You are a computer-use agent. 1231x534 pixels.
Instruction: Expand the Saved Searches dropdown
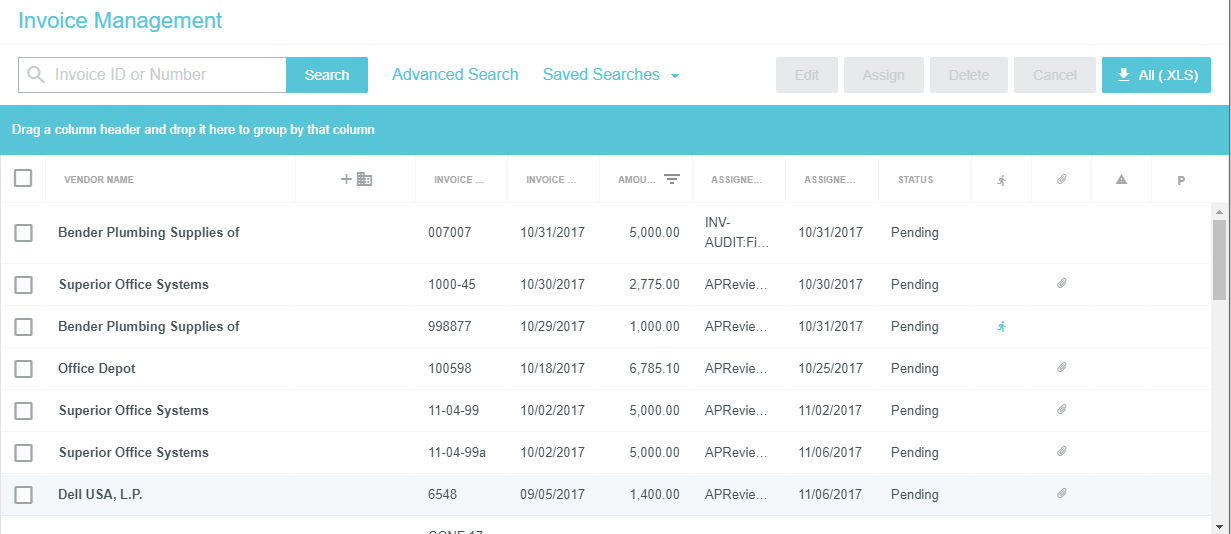tap(611, 75)
